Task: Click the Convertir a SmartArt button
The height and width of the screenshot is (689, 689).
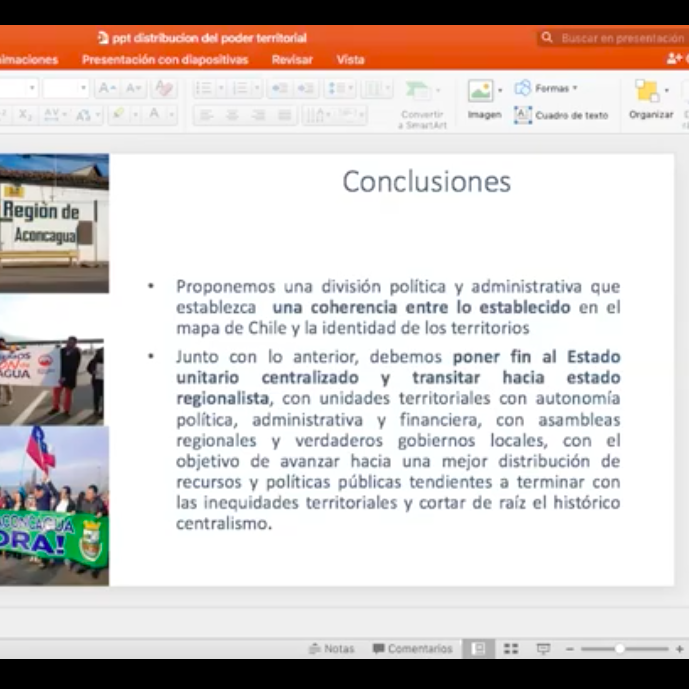Action: (x=421, y=105)
